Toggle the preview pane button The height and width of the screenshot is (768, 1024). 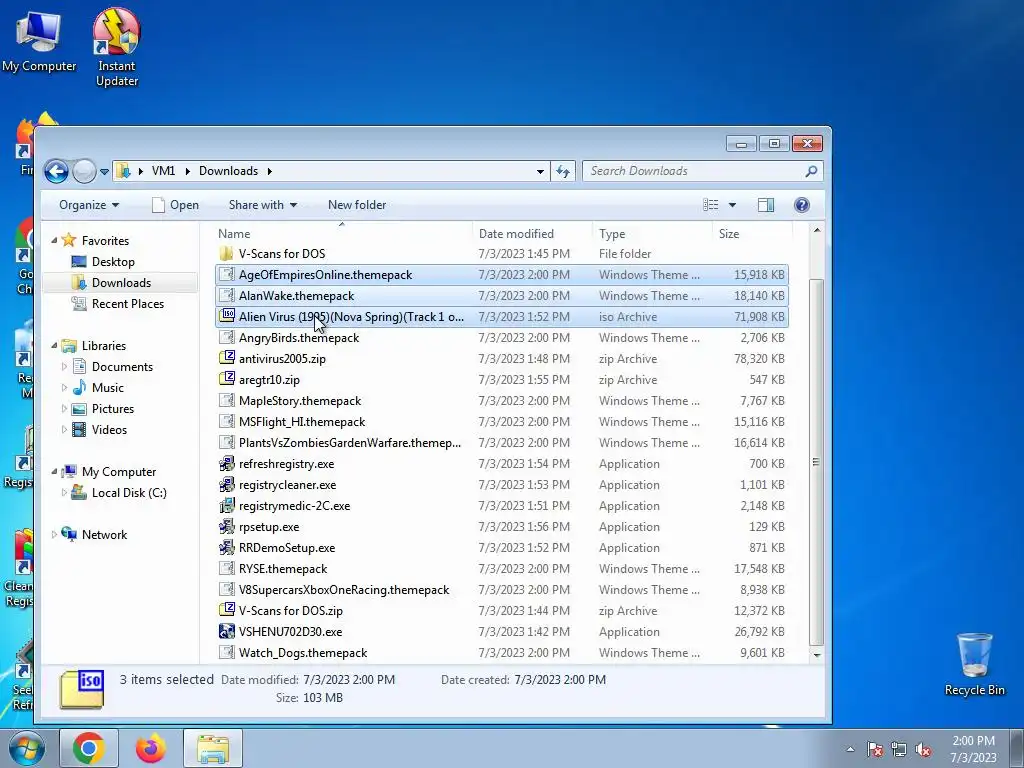(x=765, y=205)
